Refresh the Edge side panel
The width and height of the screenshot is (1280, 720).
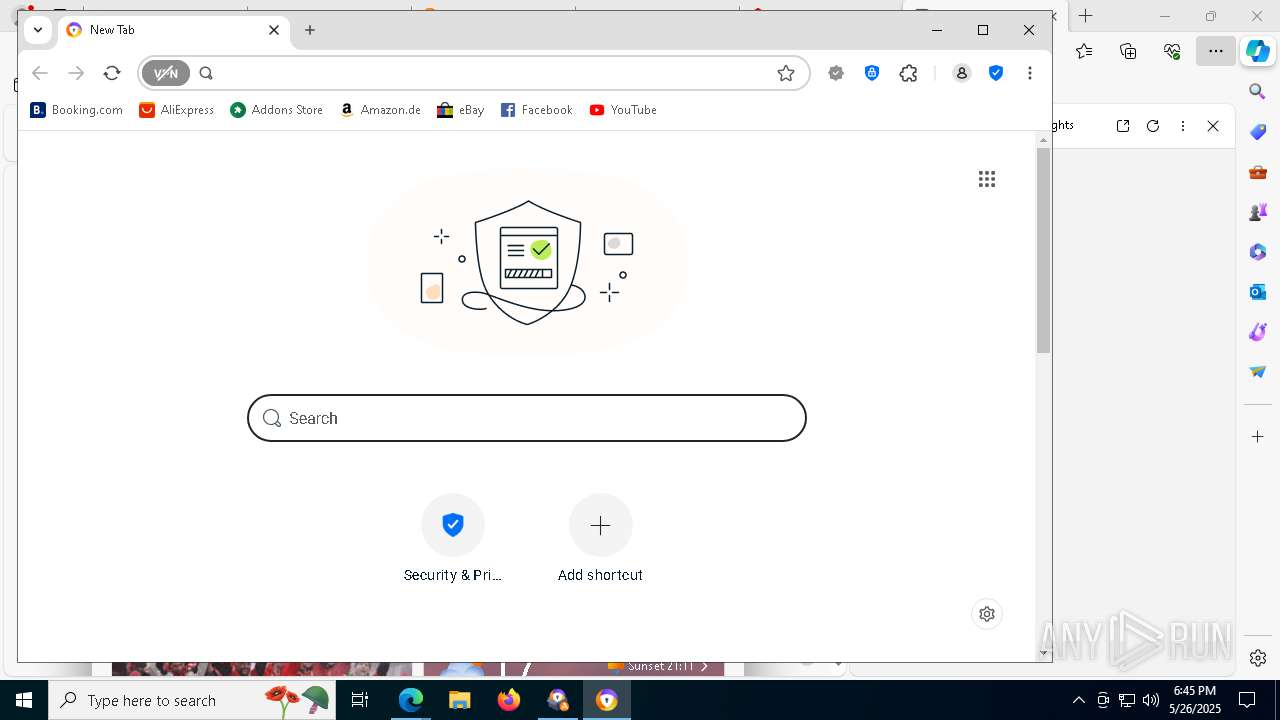pyautogui.click(x=1153, y=126)
